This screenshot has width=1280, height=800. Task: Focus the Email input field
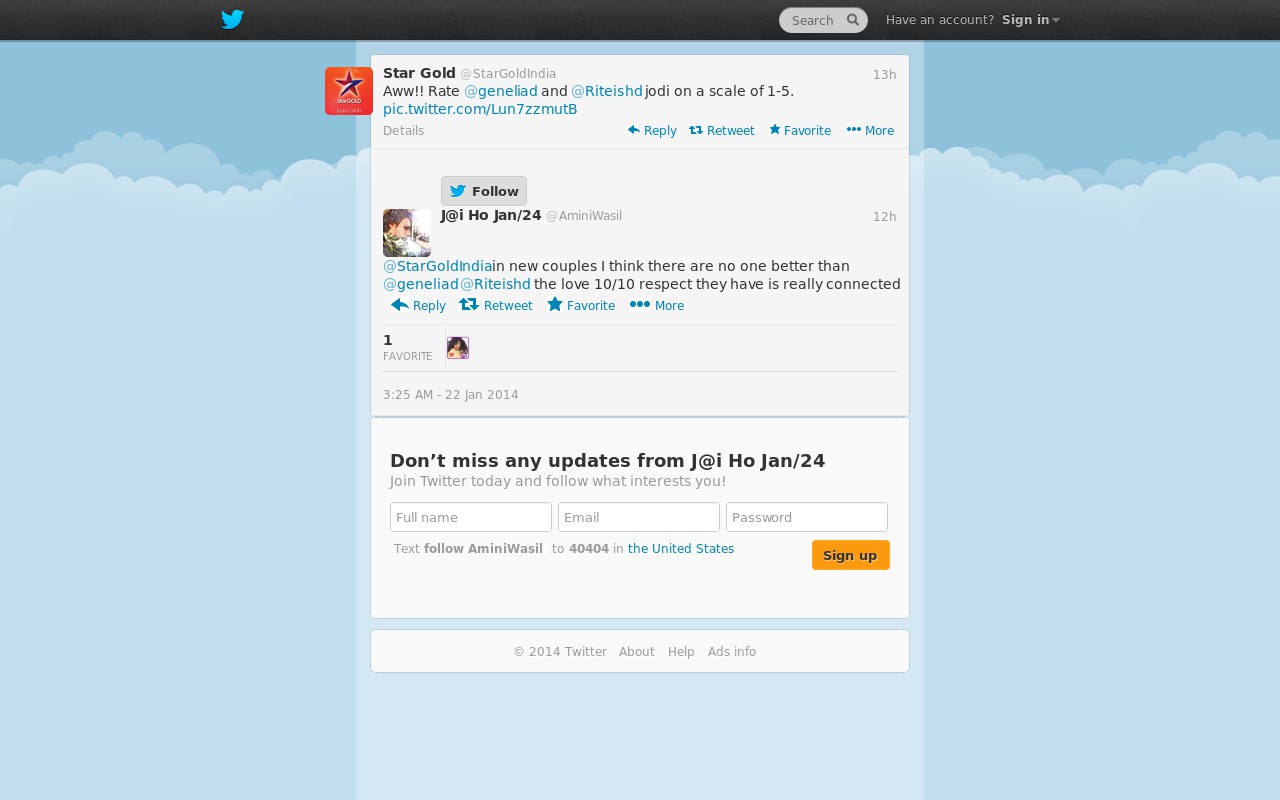point(639,517)
